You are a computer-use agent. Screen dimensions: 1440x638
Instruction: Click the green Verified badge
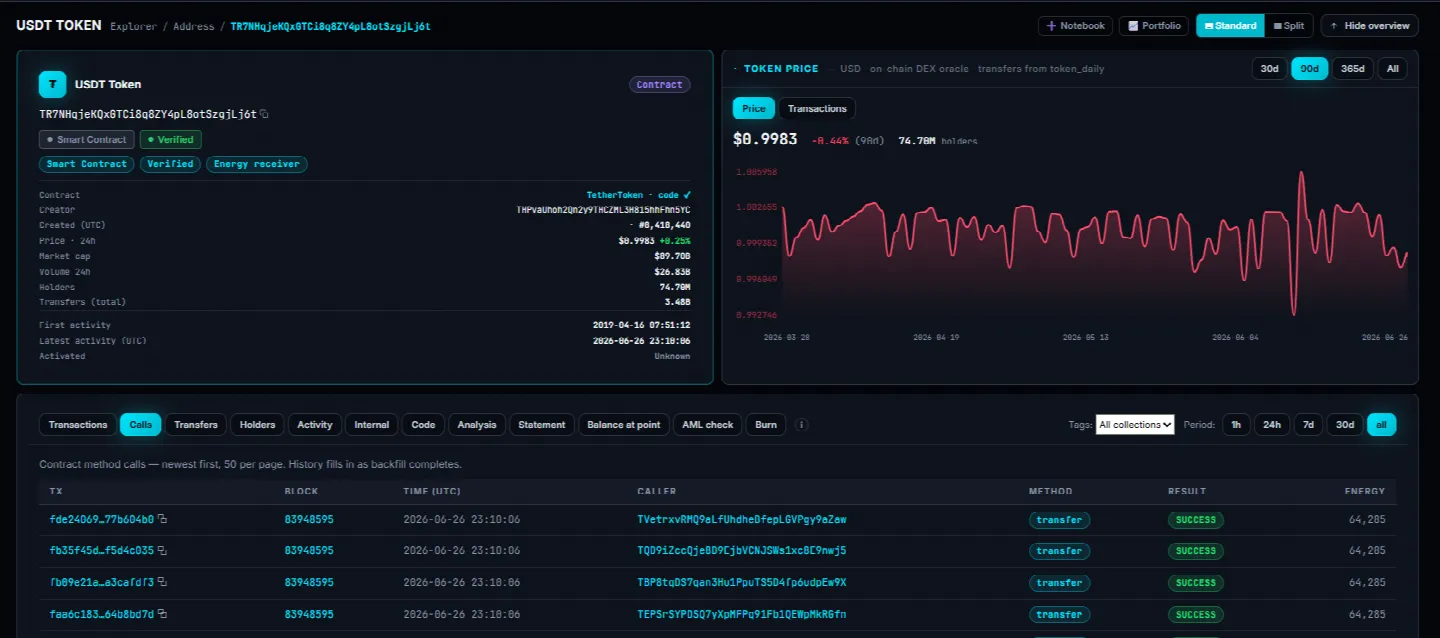pyautogui.click(x=171, y=140)
